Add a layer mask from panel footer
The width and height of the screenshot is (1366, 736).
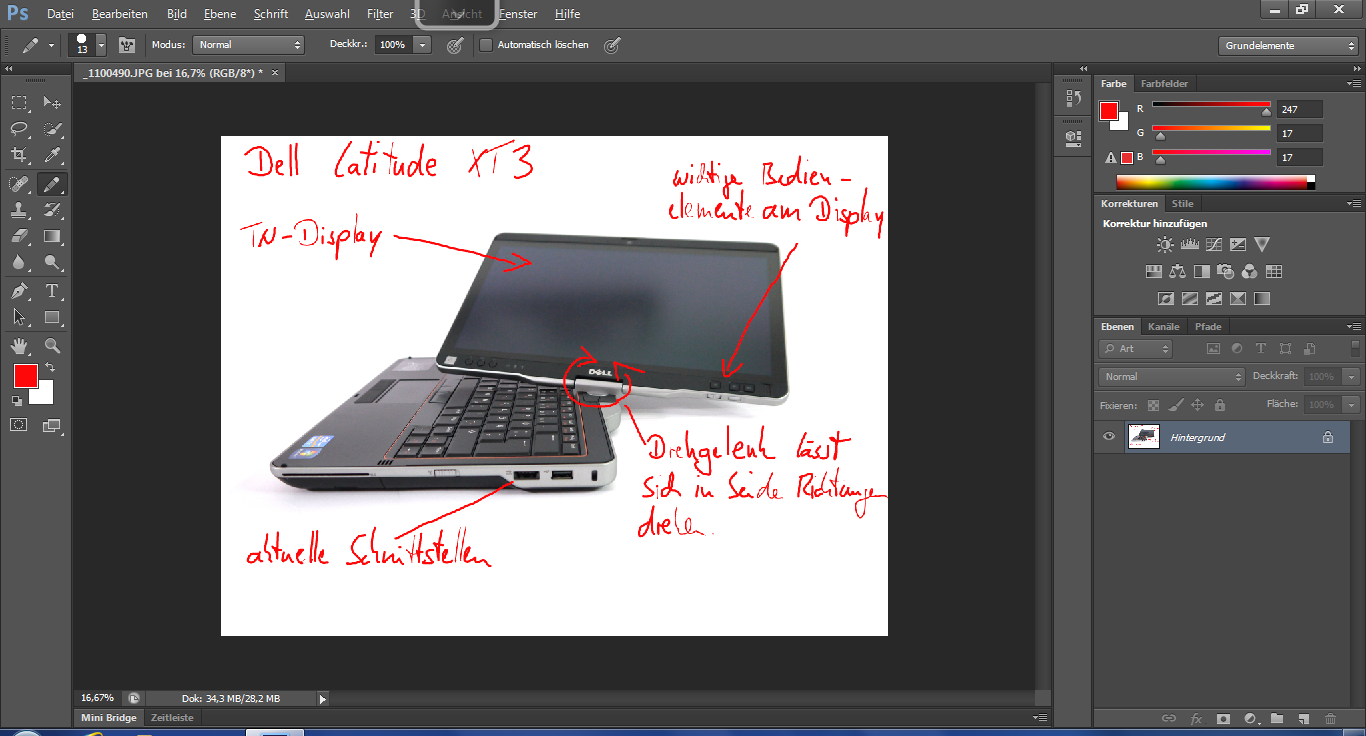point(1223,718)
